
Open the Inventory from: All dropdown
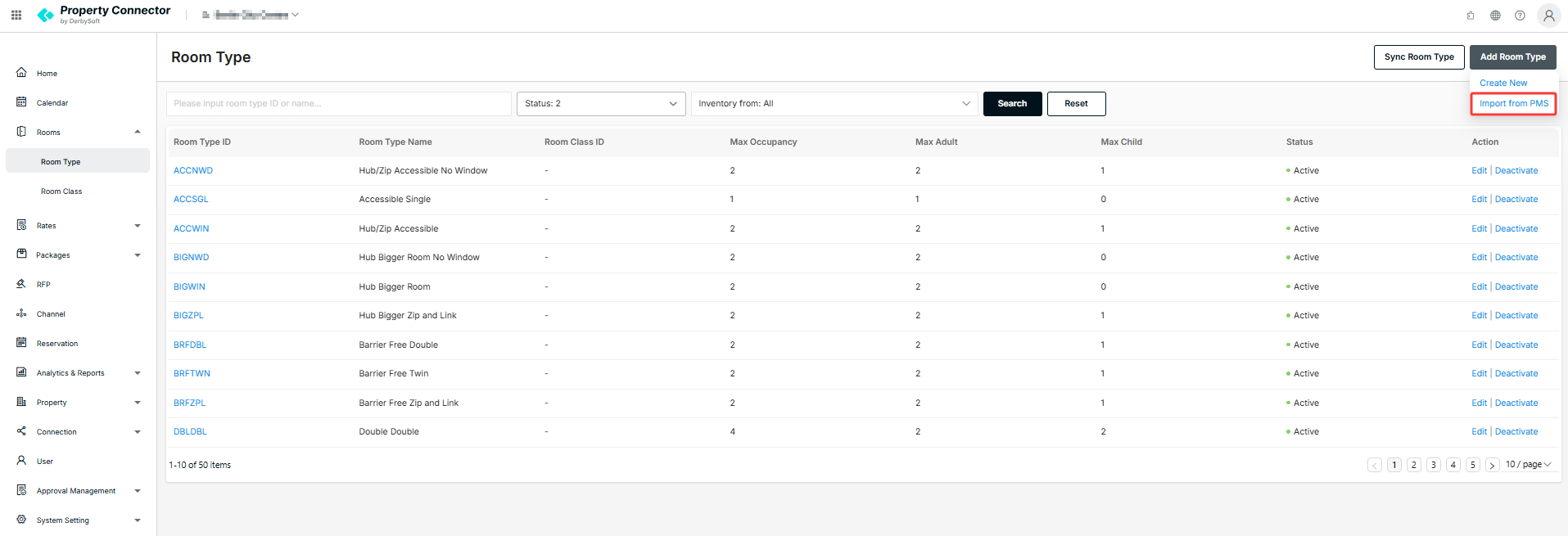pyautogui.click(x=834, y=104)
